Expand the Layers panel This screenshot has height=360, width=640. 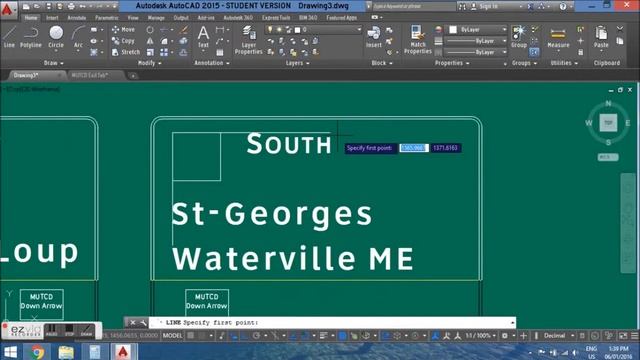pos(298,63)
